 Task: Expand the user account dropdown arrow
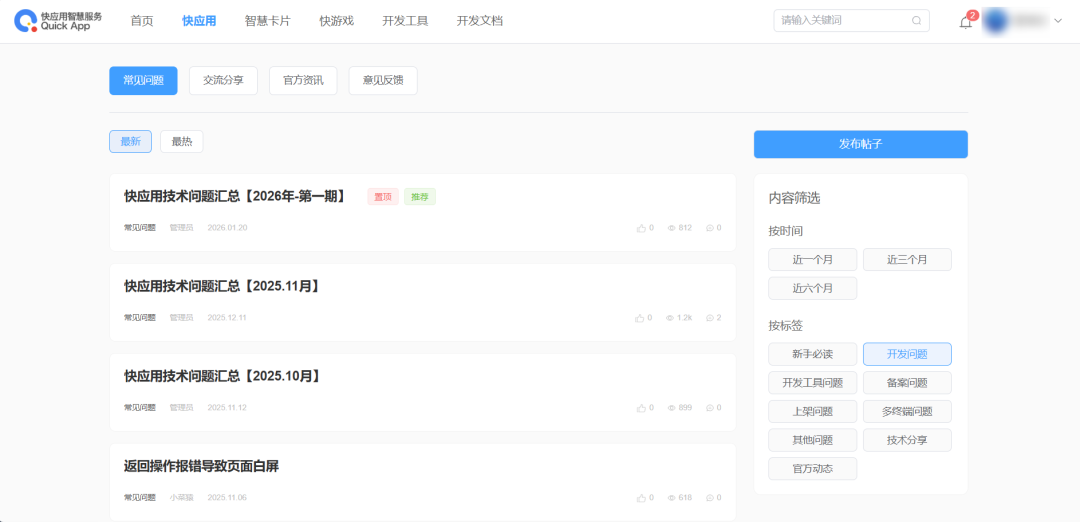(x=1058, y=21)
